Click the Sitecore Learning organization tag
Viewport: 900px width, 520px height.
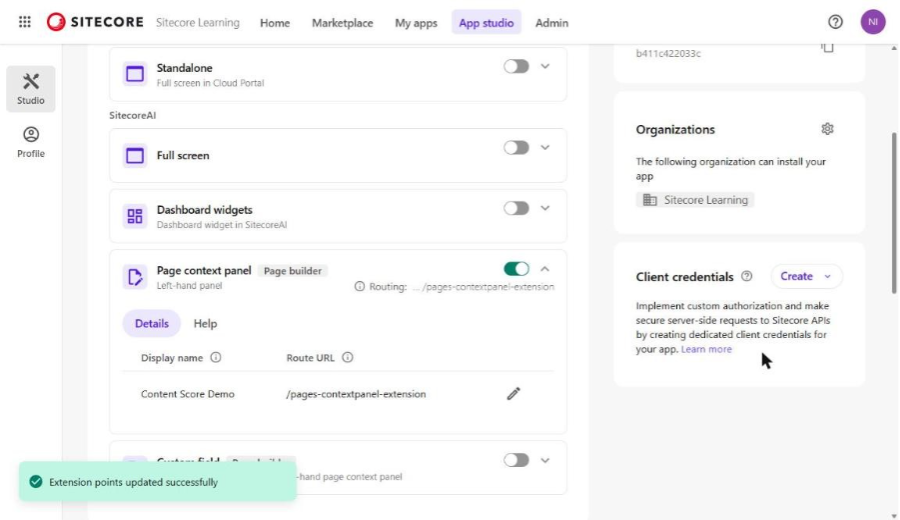(695, 200)
